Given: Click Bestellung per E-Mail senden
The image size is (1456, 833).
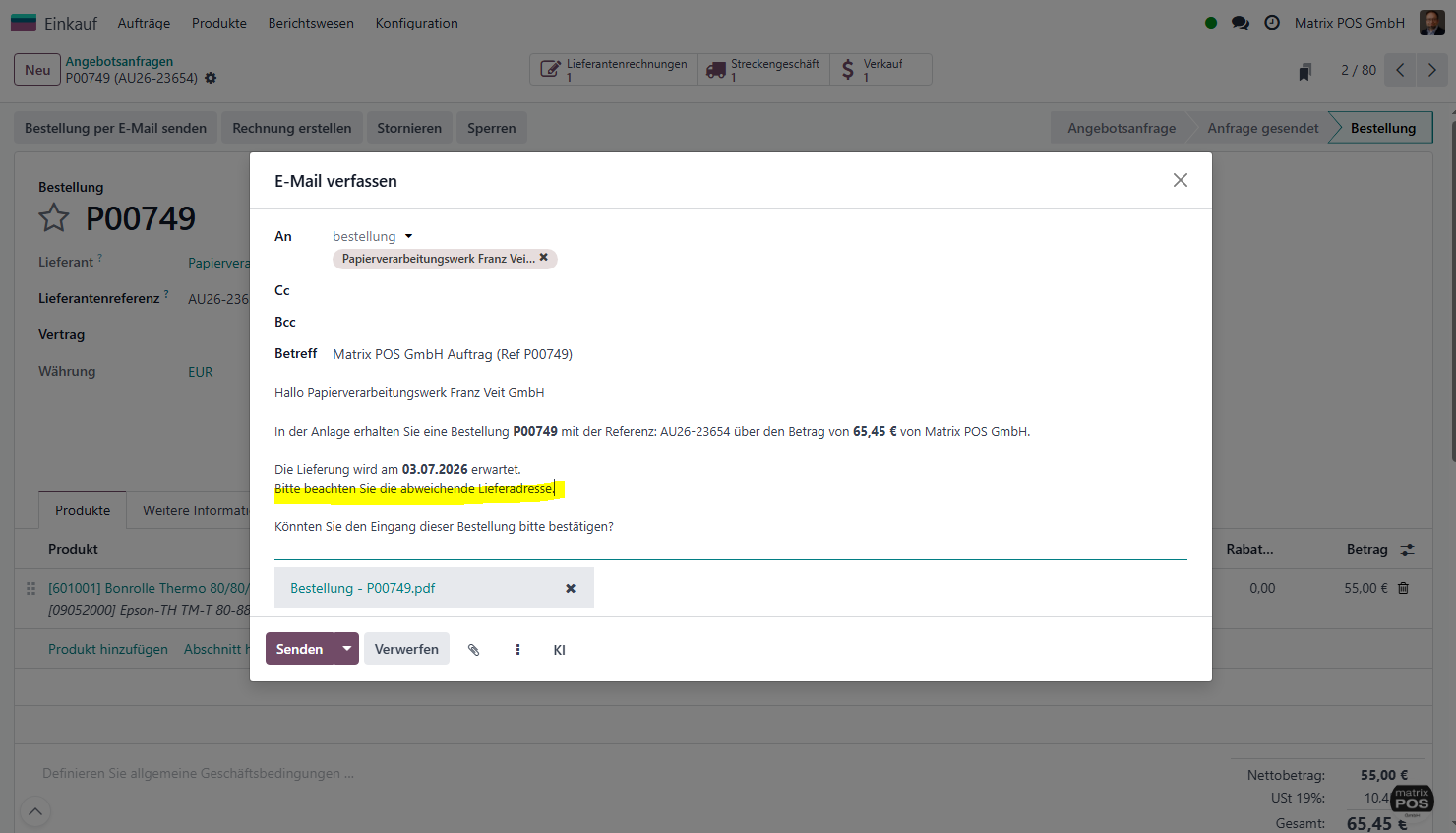Looking at the screenshot, I should (x=116, y=128).
